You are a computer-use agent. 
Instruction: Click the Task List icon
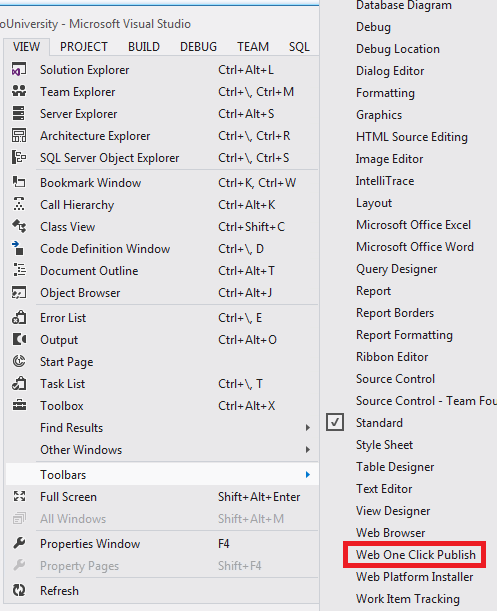pyautogui.click(x=19, y=383)
